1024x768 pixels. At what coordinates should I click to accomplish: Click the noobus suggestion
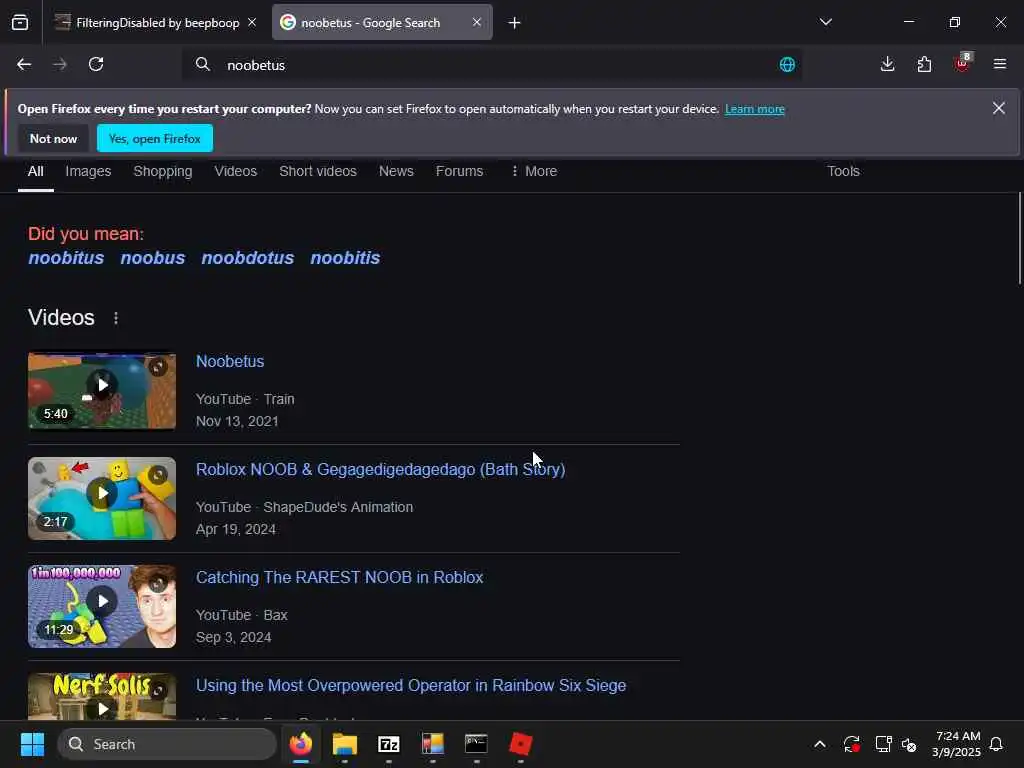pyautogui.click(x=153, y=258)
